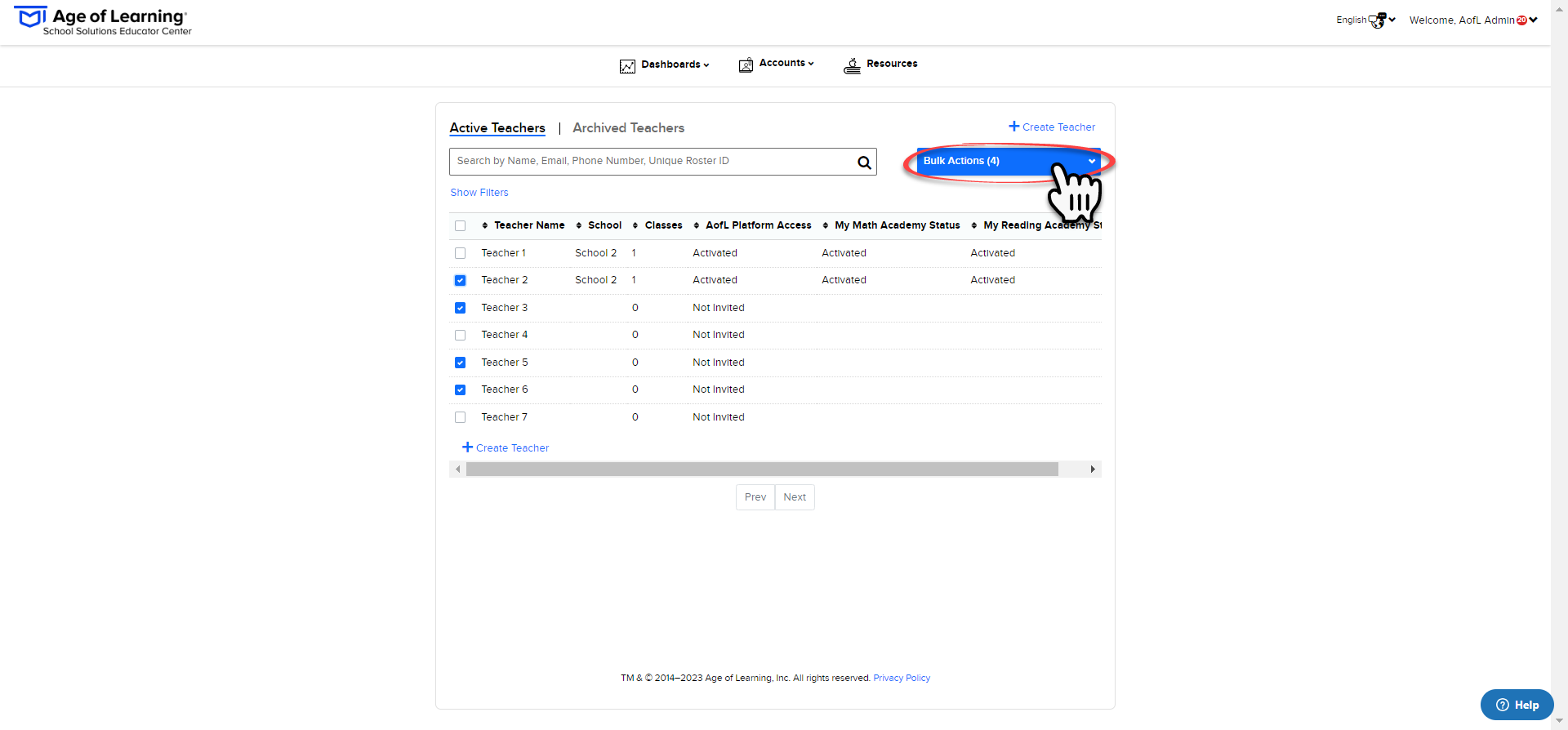Viewport: 1568px width, 730px height.
Task: Check the Teacher 1 checkbox
Action: [x=461, y=253]
